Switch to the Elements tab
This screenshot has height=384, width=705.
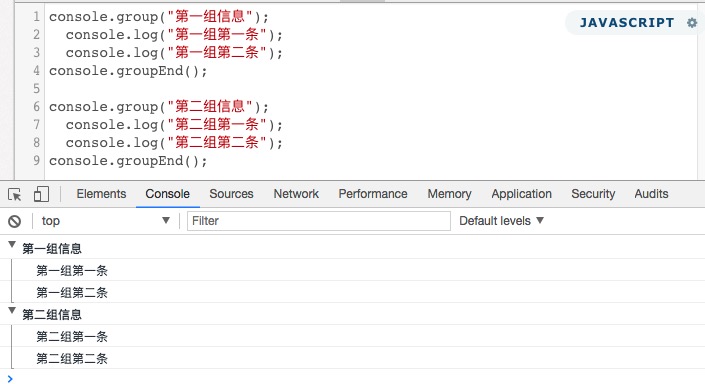[101, 194]
